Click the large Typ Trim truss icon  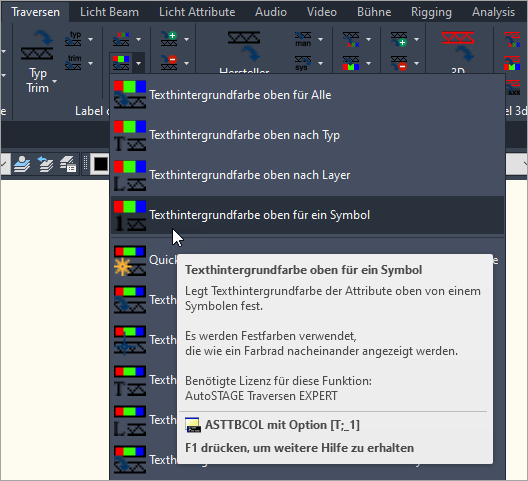coord(37,45)
